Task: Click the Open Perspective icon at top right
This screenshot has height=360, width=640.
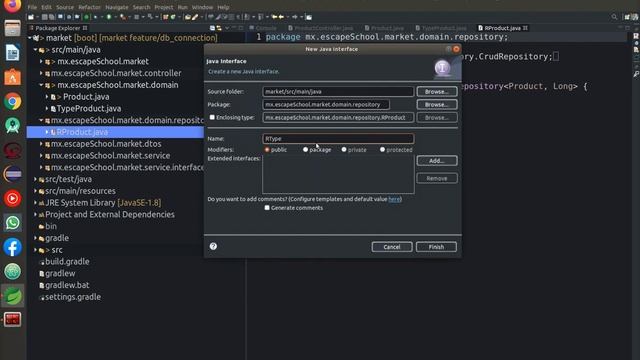Action: click(x=627, y=17)
